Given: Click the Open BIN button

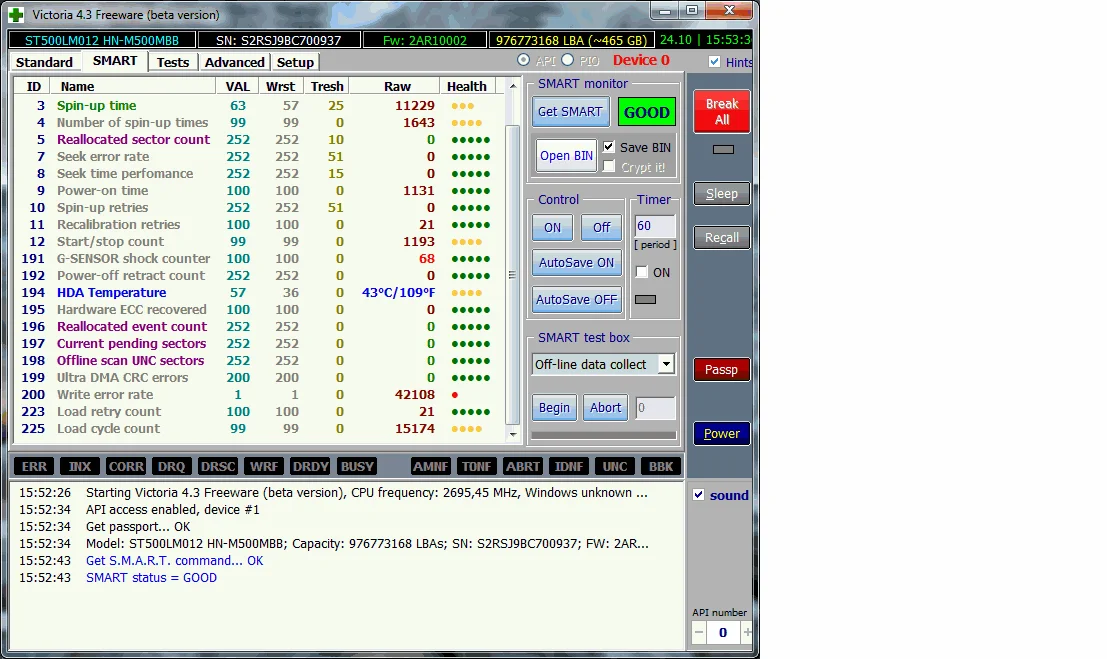Looking at the screenshot, I should 566,156.
